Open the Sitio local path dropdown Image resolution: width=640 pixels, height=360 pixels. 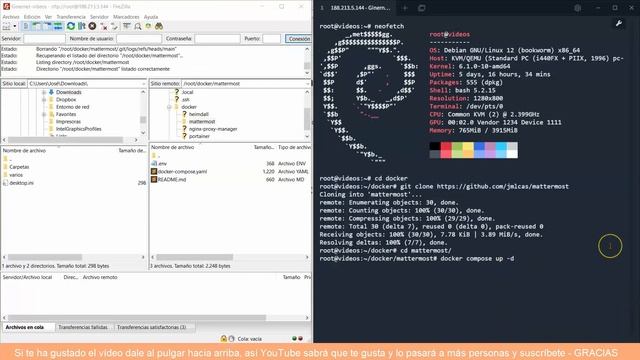tap(143, 84)
